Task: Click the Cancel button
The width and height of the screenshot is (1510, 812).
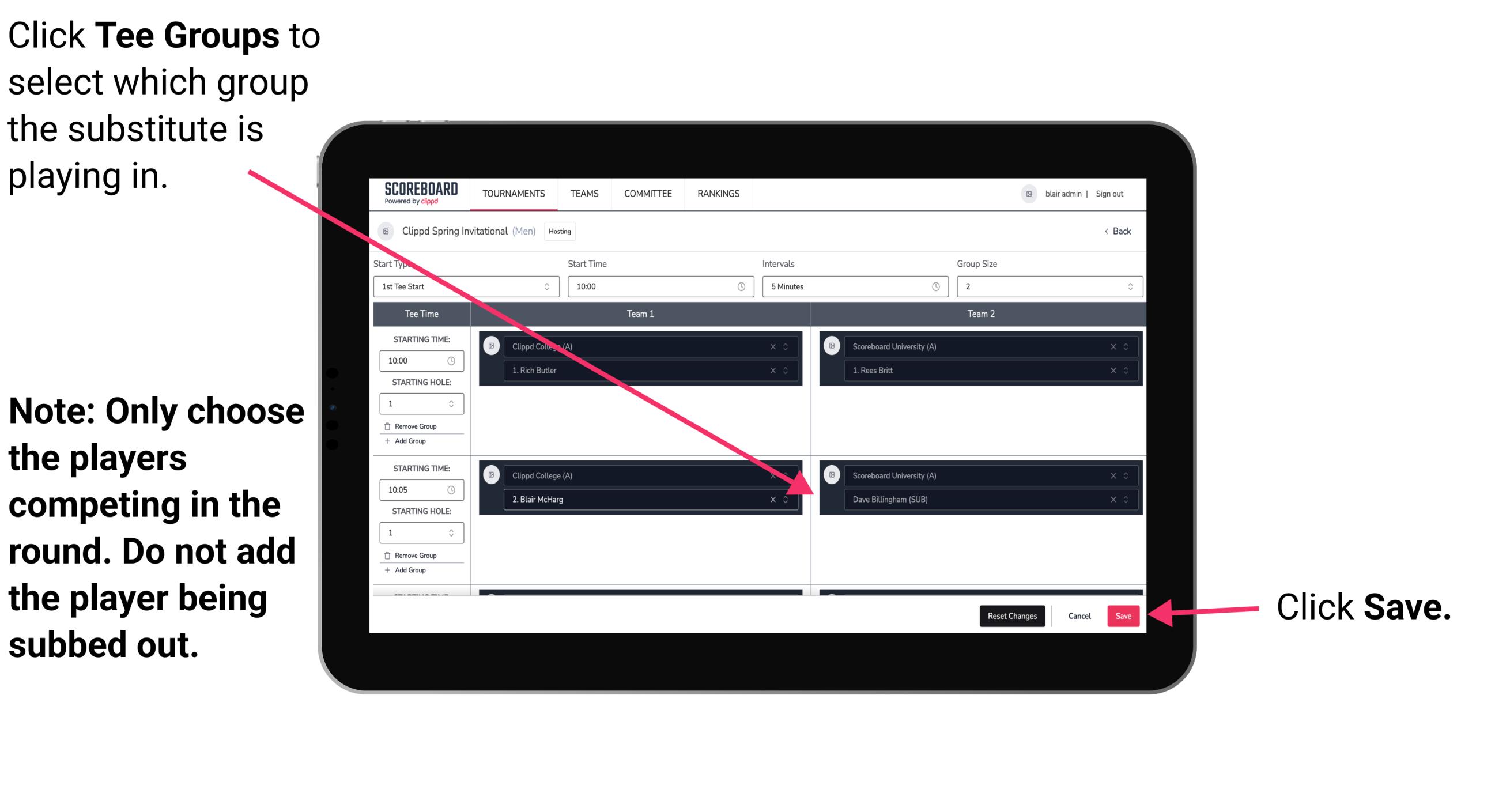Action: [x=1080, y=615]
